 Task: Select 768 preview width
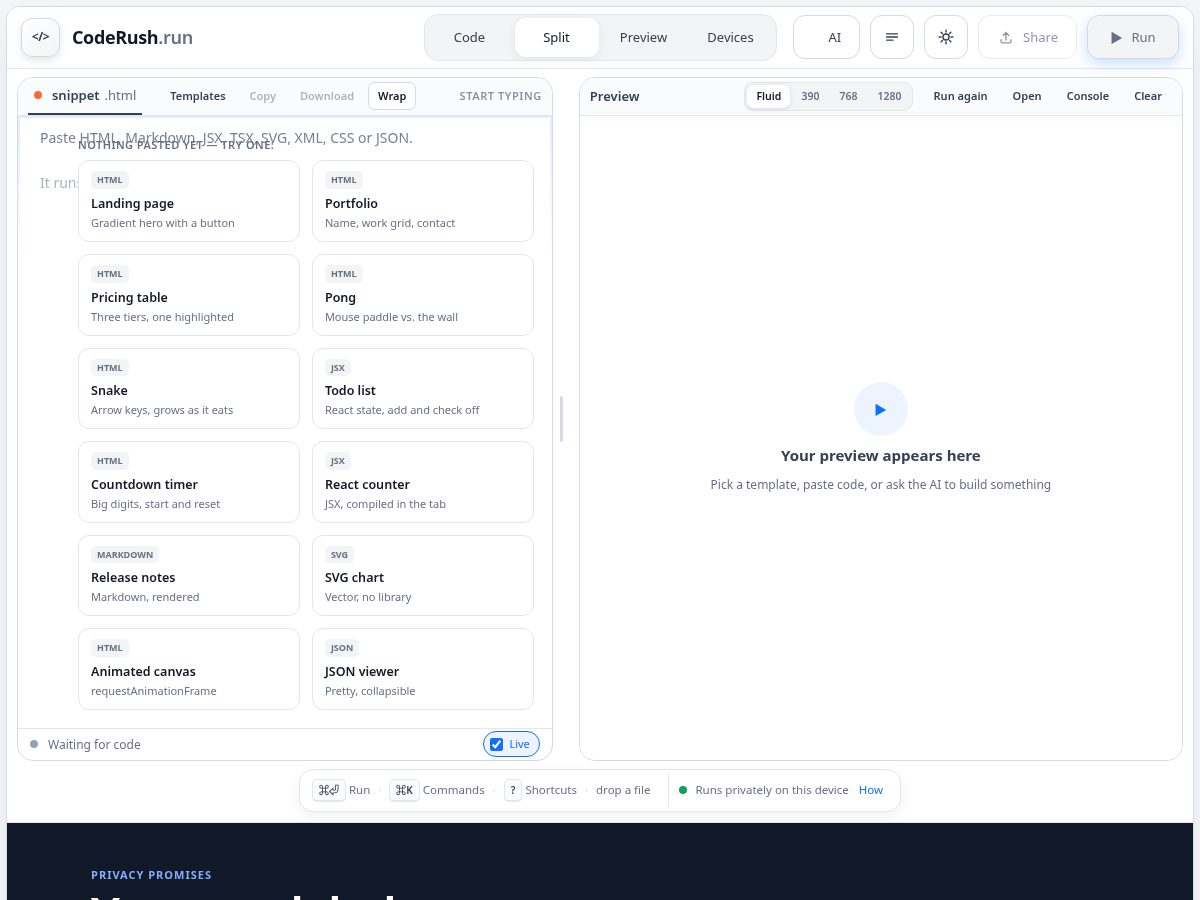(848, 96)
